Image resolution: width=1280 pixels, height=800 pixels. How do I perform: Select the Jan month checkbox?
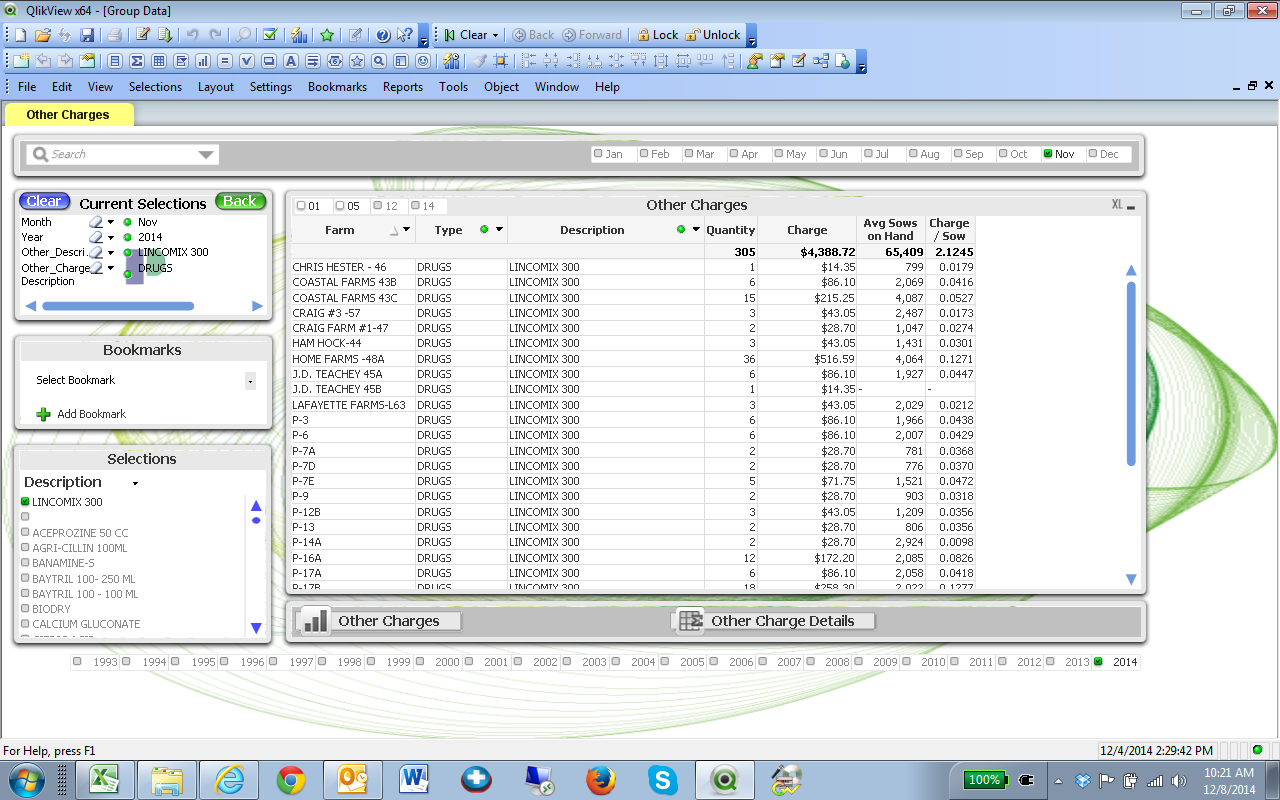click(x=598, y=154)
